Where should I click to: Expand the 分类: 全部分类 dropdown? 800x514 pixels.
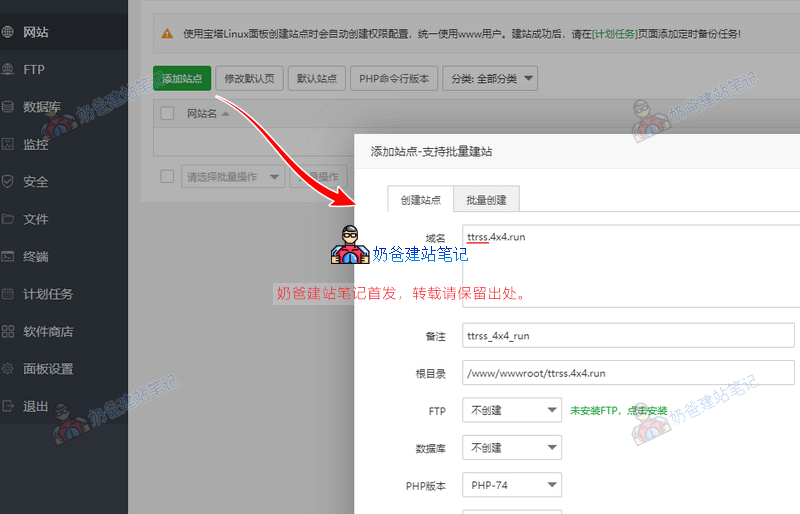point(492,78)
